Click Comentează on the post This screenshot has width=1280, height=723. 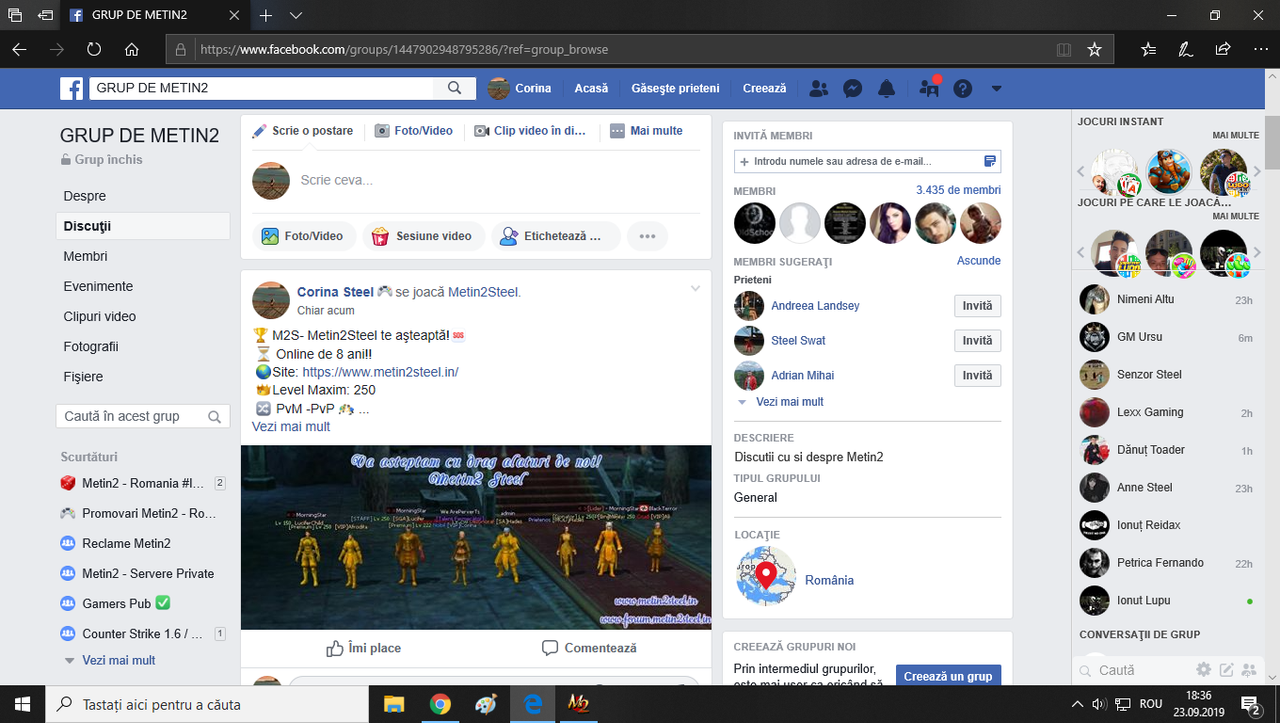coord(589,648)
